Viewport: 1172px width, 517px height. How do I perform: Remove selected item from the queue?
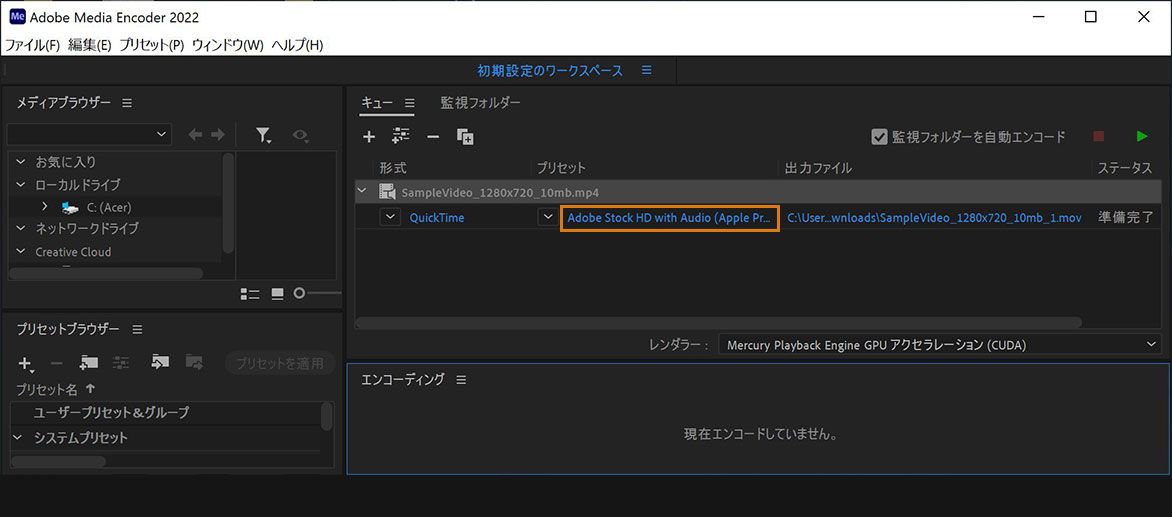[433, 137]
